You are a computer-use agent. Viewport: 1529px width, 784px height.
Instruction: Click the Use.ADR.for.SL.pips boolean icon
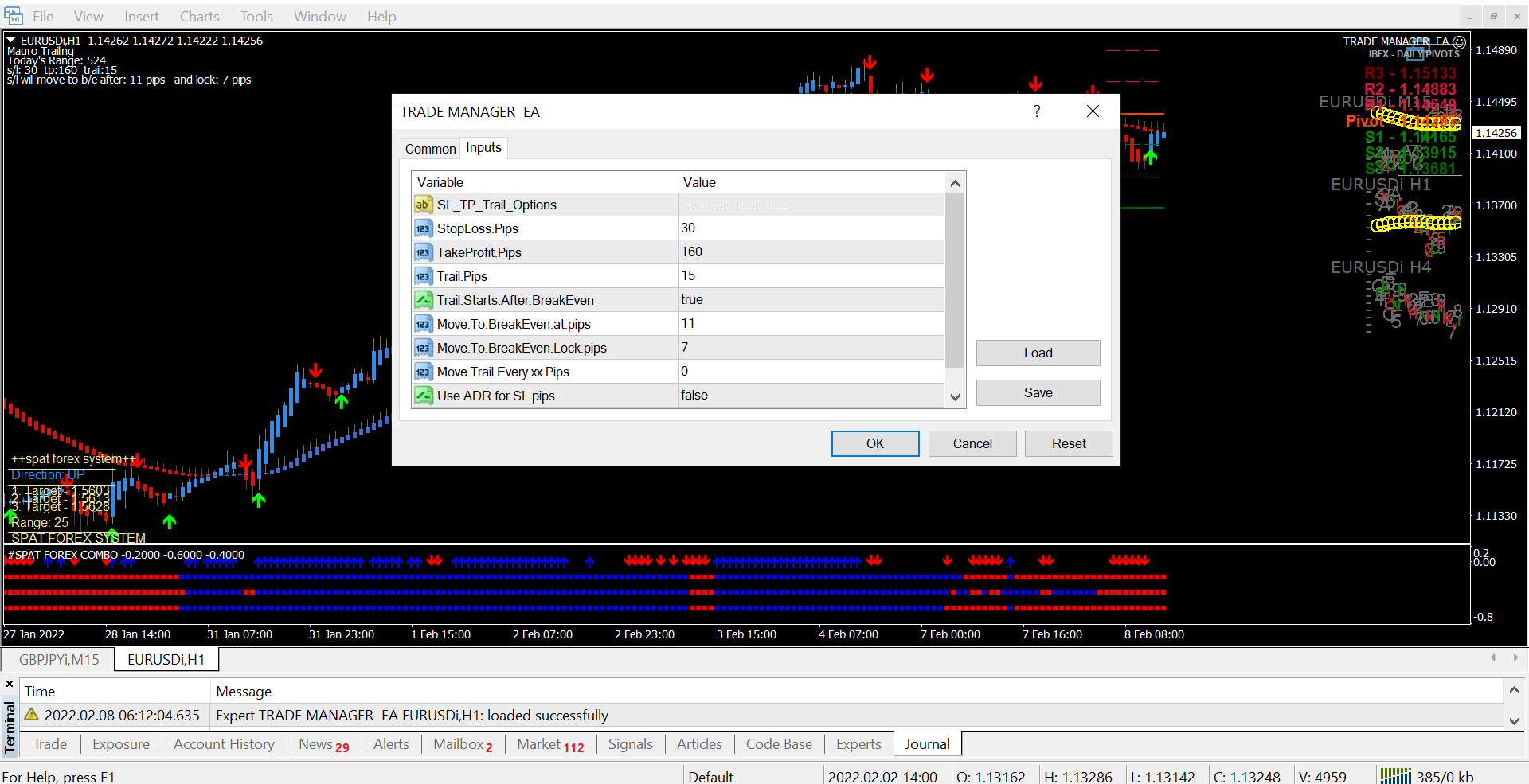[x=423, y=396]
